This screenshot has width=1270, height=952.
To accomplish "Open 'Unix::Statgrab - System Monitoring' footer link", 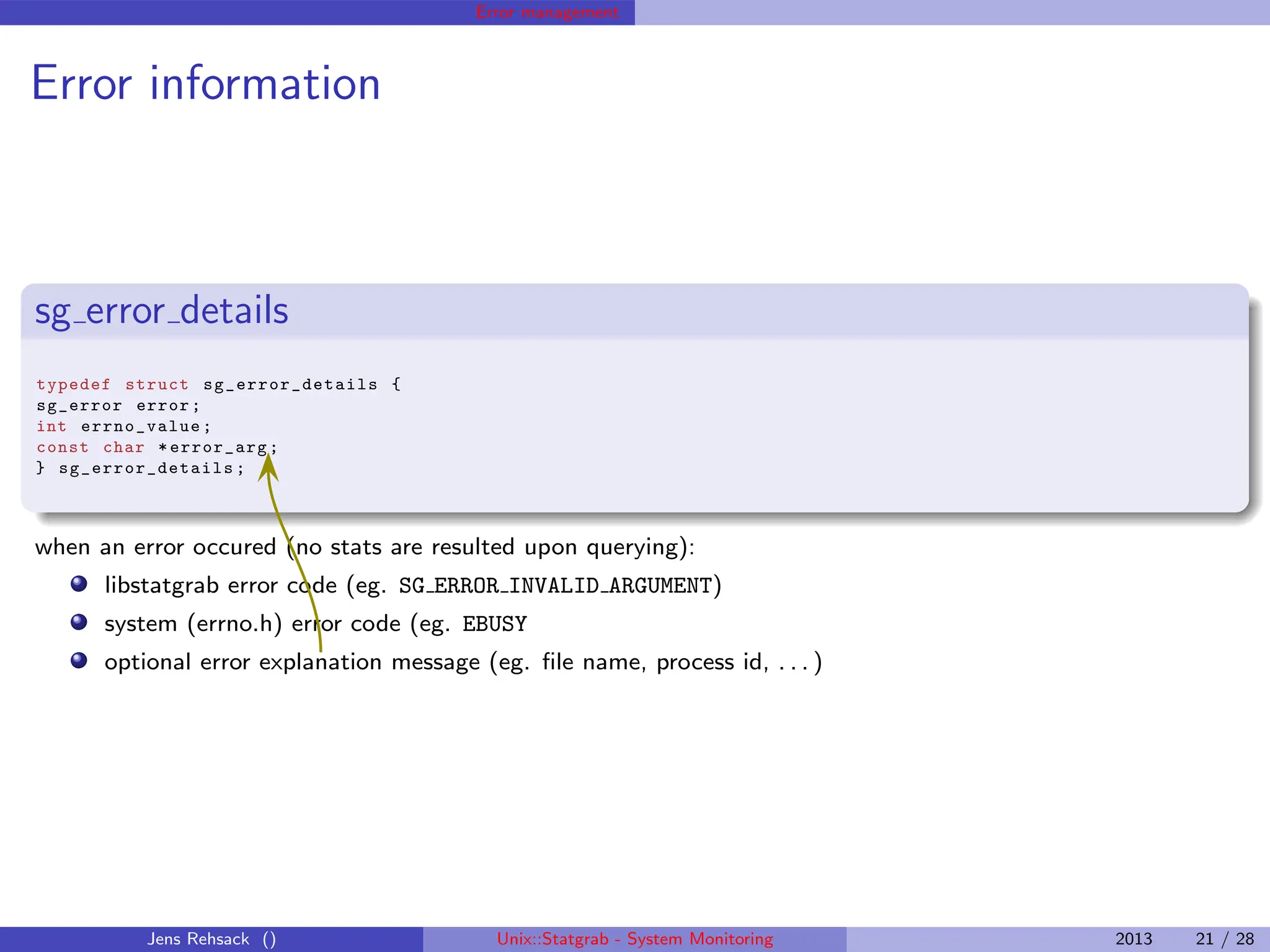I will (x=635, y=939).
